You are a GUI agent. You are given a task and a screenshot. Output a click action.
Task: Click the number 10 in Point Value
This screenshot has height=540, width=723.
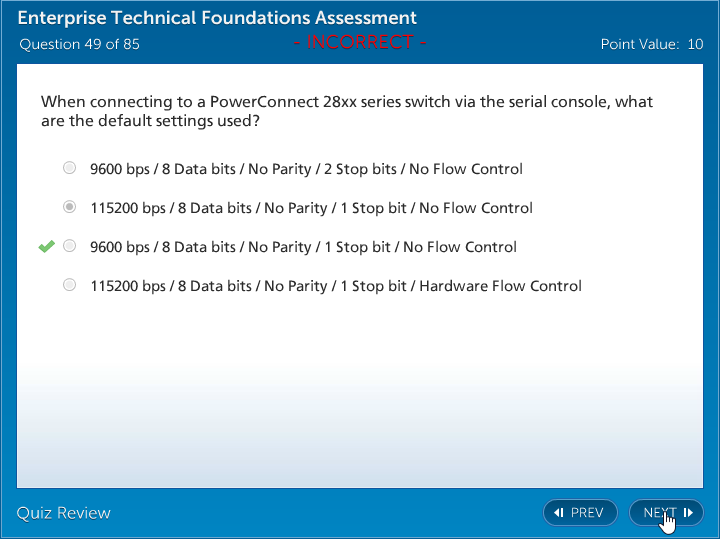tap(695, 44)
